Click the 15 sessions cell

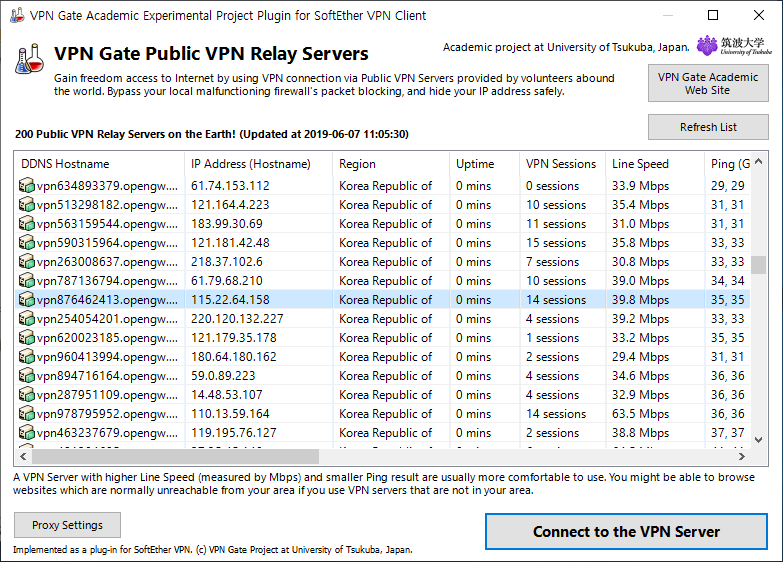pos(556,243)
